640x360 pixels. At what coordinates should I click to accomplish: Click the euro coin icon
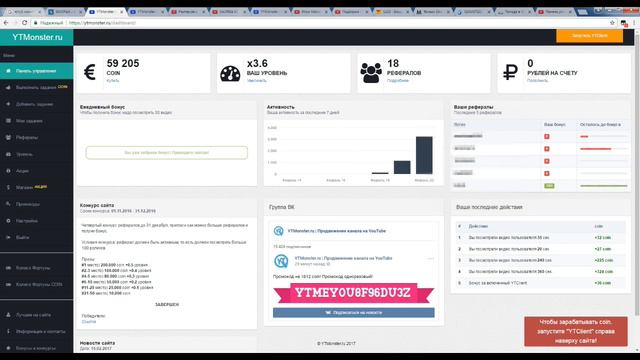click(x=89, y=73)
